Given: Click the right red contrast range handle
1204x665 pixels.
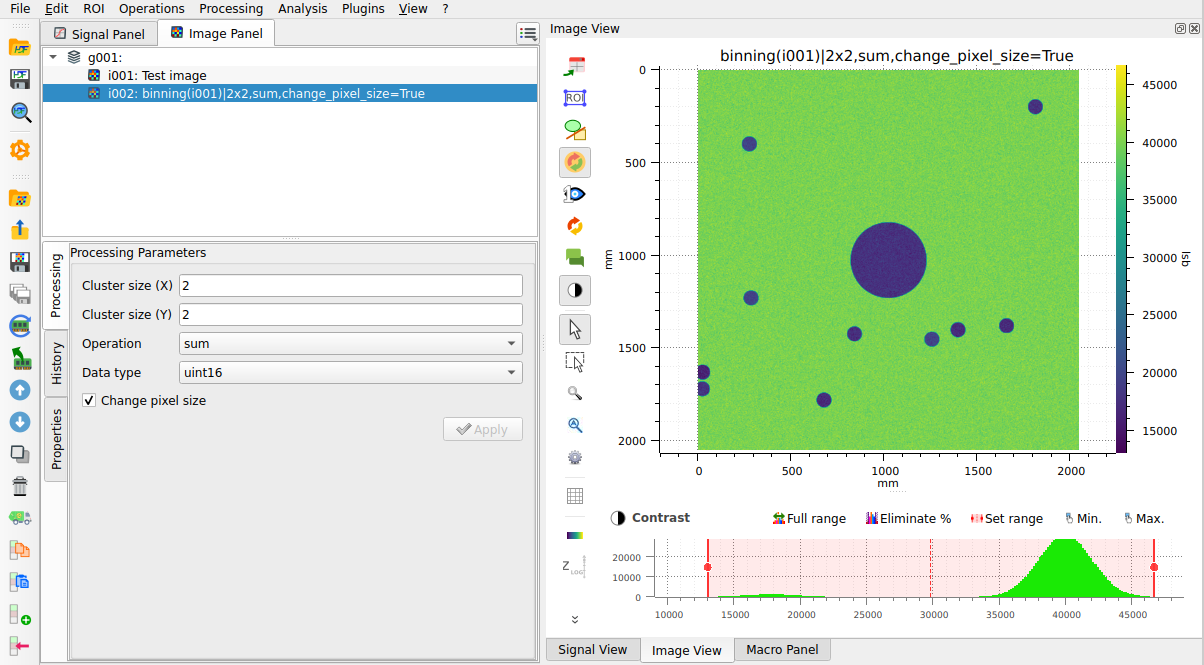Looking at the screenshot, I should [x=1154, y=567].
